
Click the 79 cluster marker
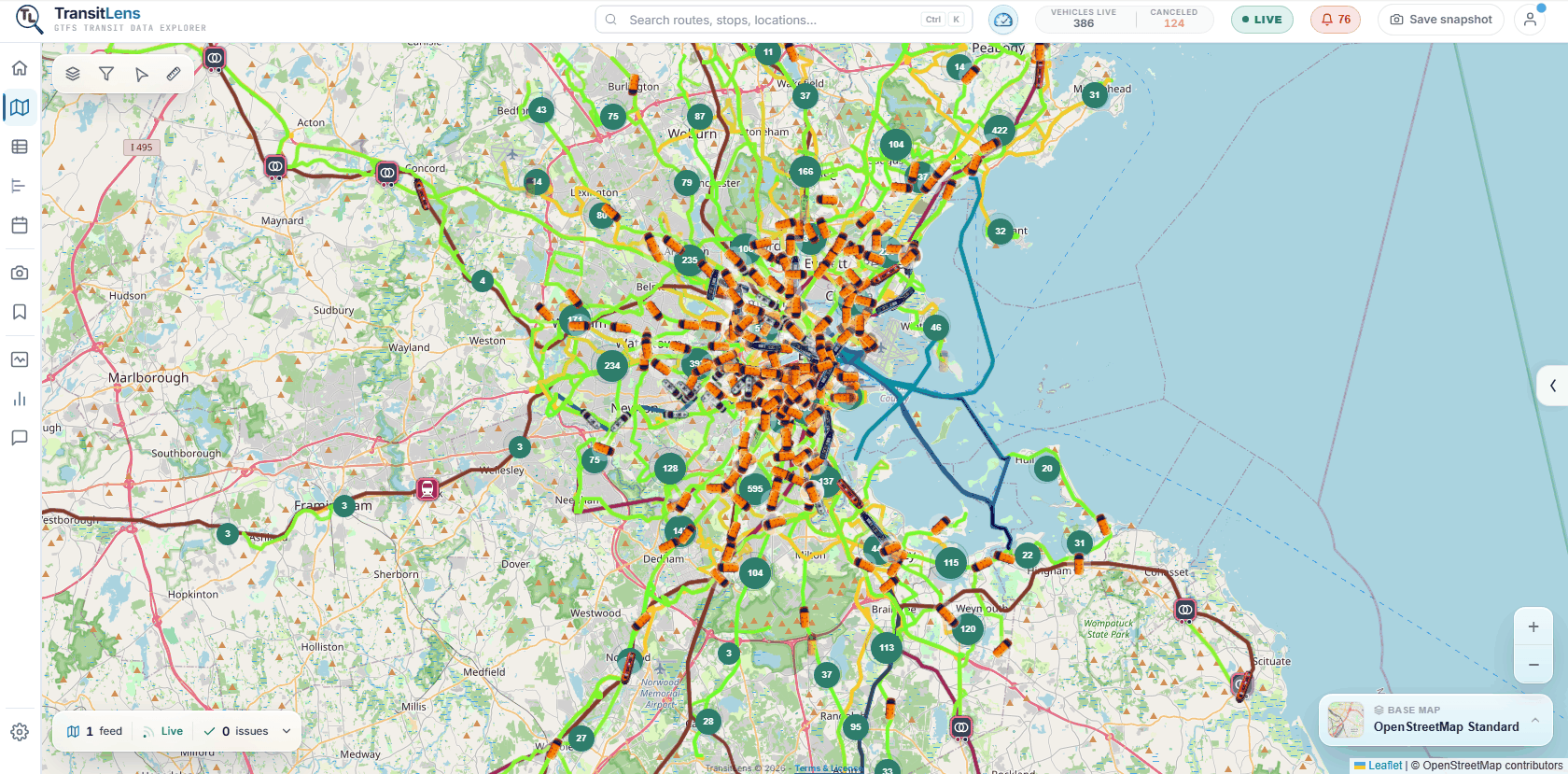(x=687, y=182)
